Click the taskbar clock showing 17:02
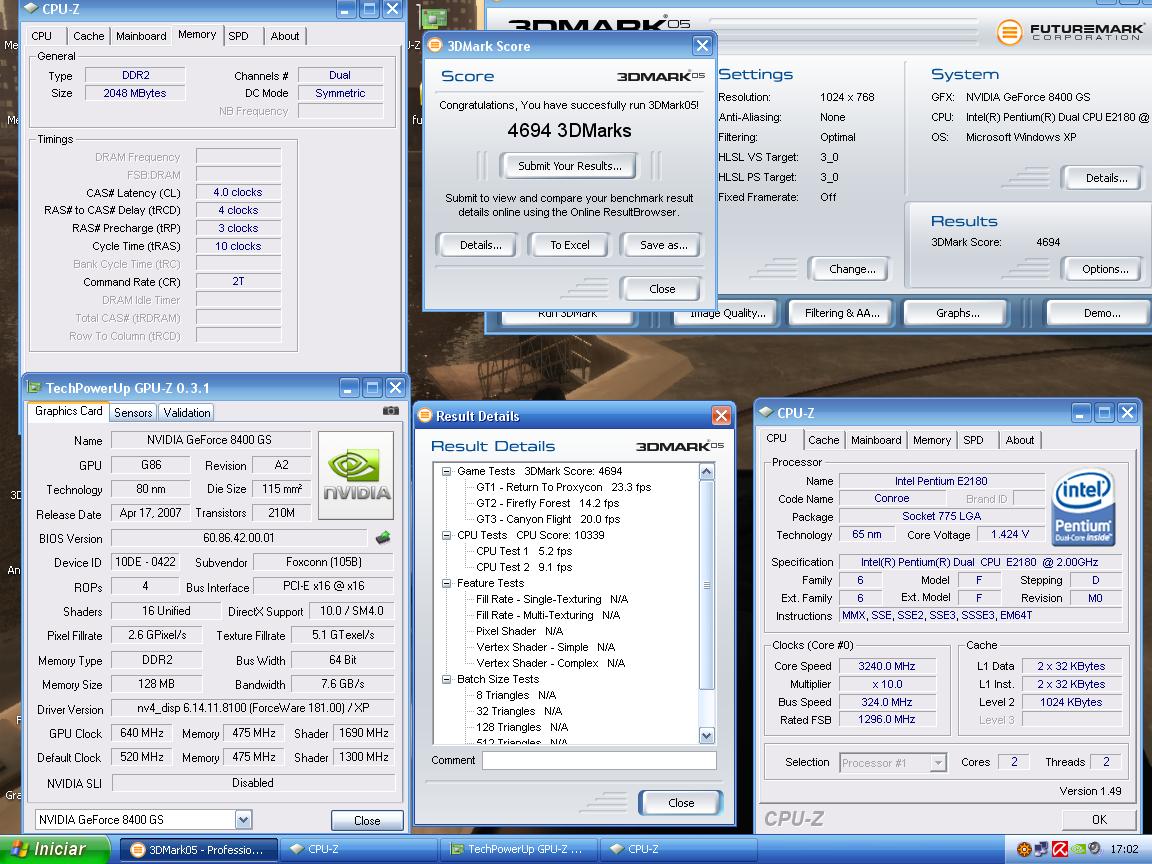 coord(1124,849)
